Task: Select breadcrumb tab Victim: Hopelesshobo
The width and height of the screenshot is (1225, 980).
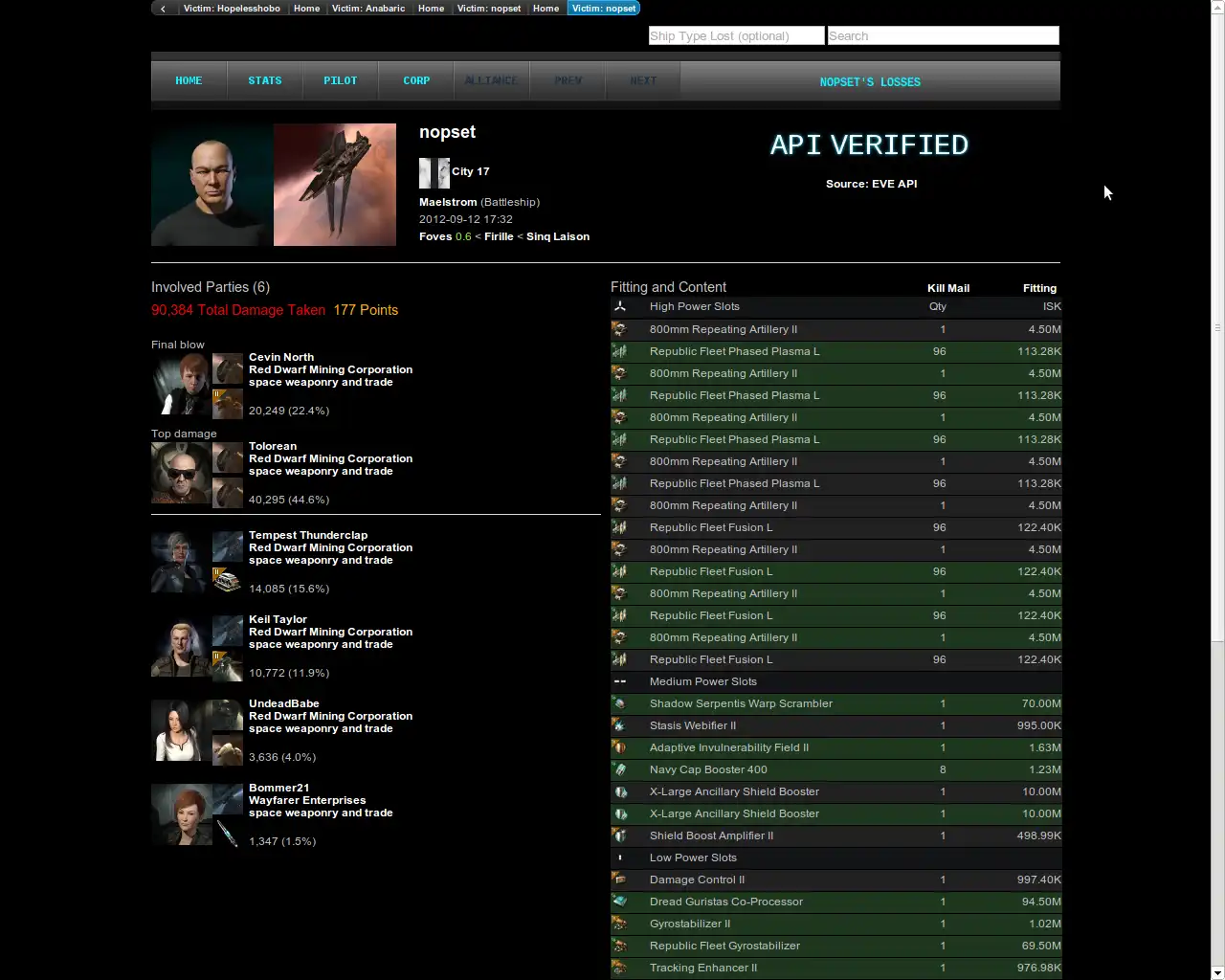Action: point(232,9)
